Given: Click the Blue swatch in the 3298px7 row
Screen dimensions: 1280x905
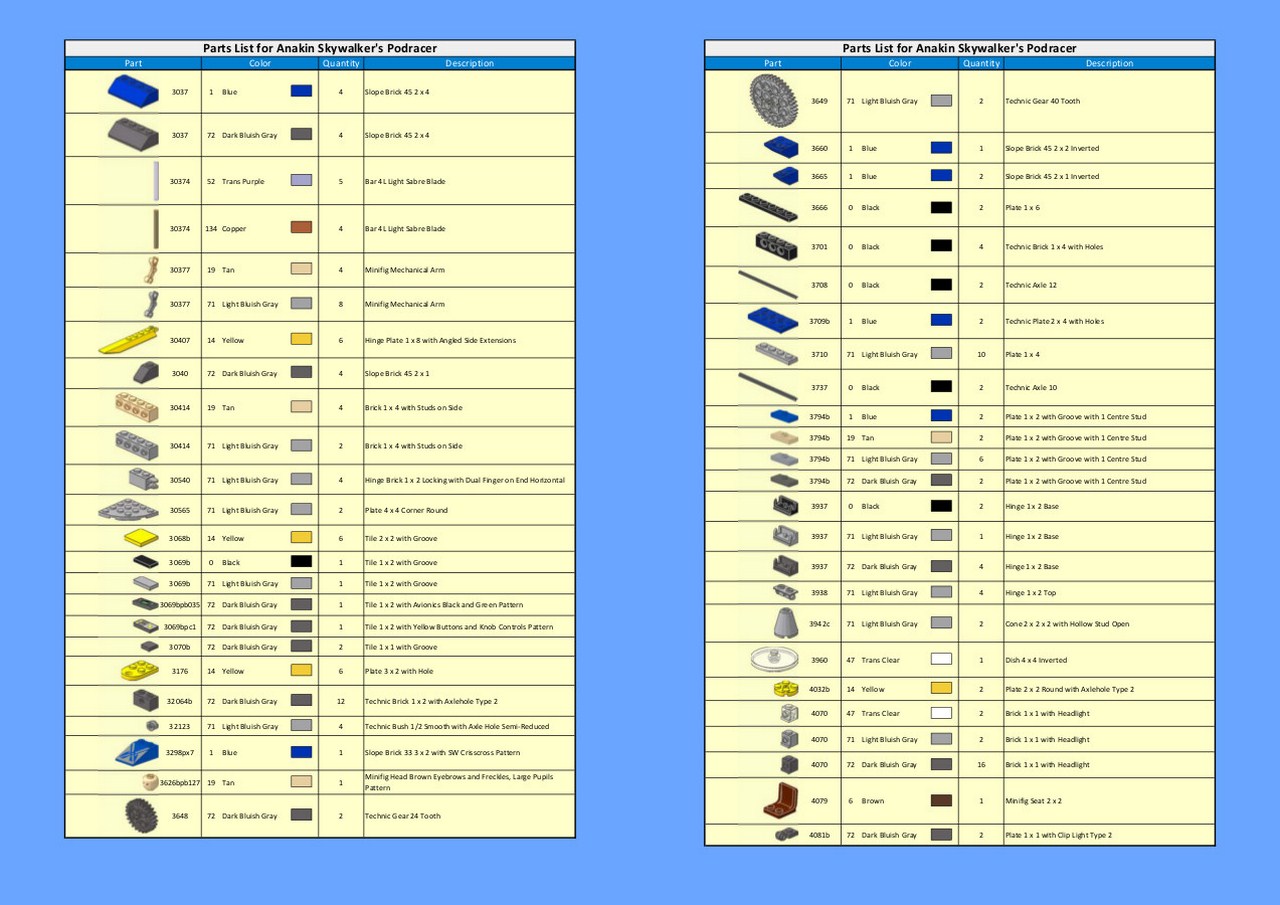Looking at the screenshot, I should click(301, 752).
